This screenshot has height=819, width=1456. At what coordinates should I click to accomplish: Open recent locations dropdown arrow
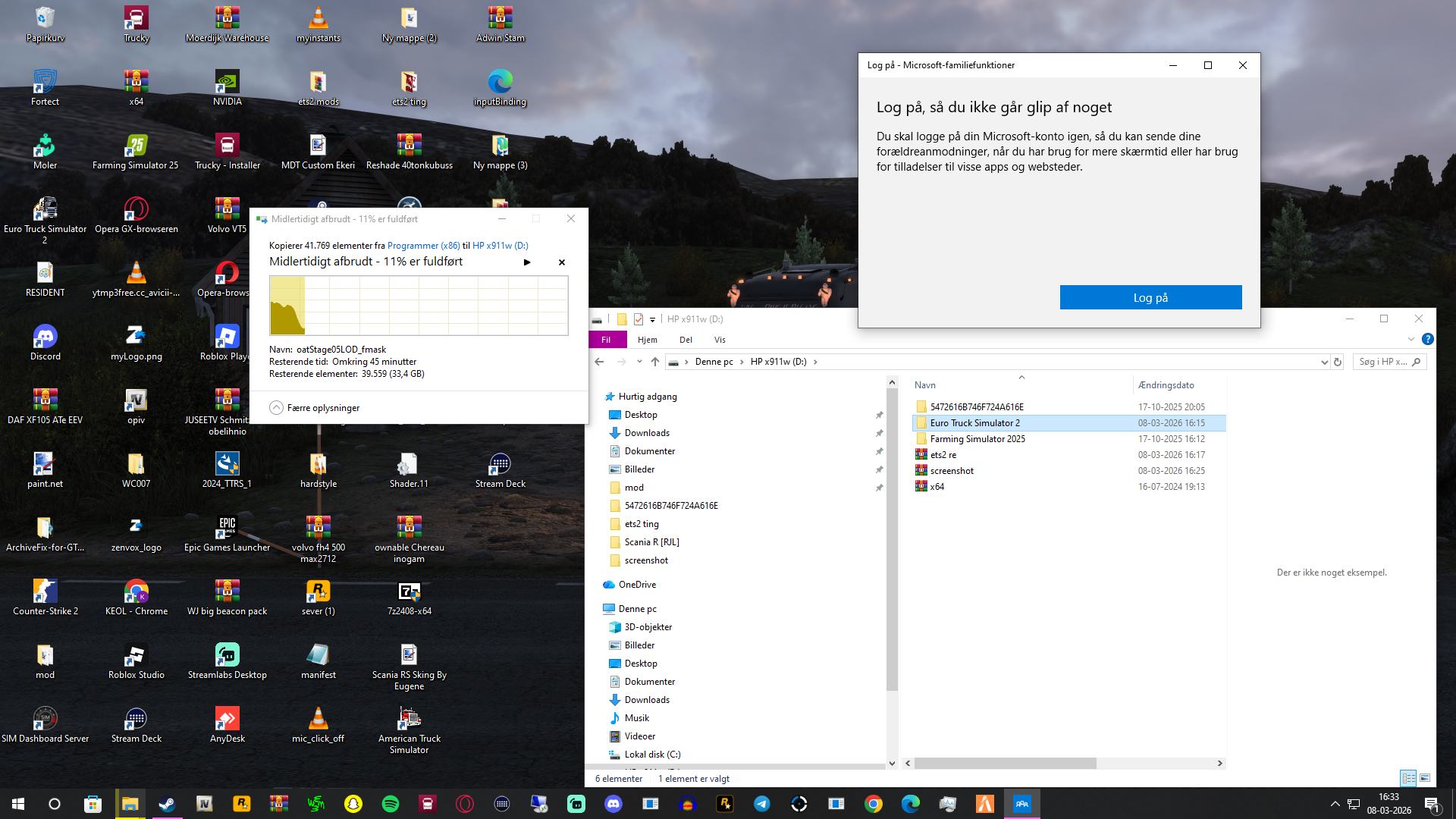pos(639,362)
